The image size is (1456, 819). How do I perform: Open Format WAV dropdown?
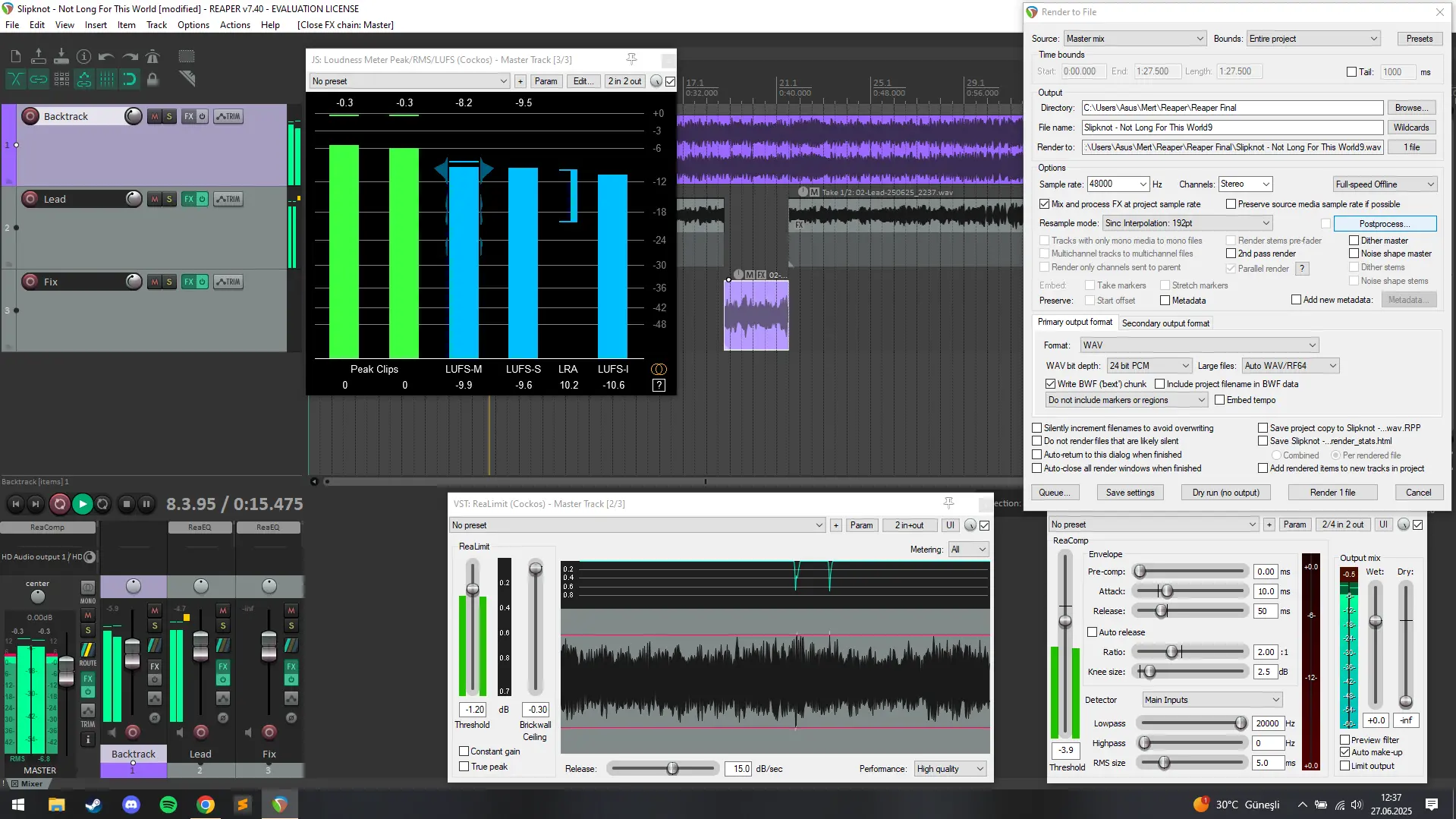[x=1199, y=345]
